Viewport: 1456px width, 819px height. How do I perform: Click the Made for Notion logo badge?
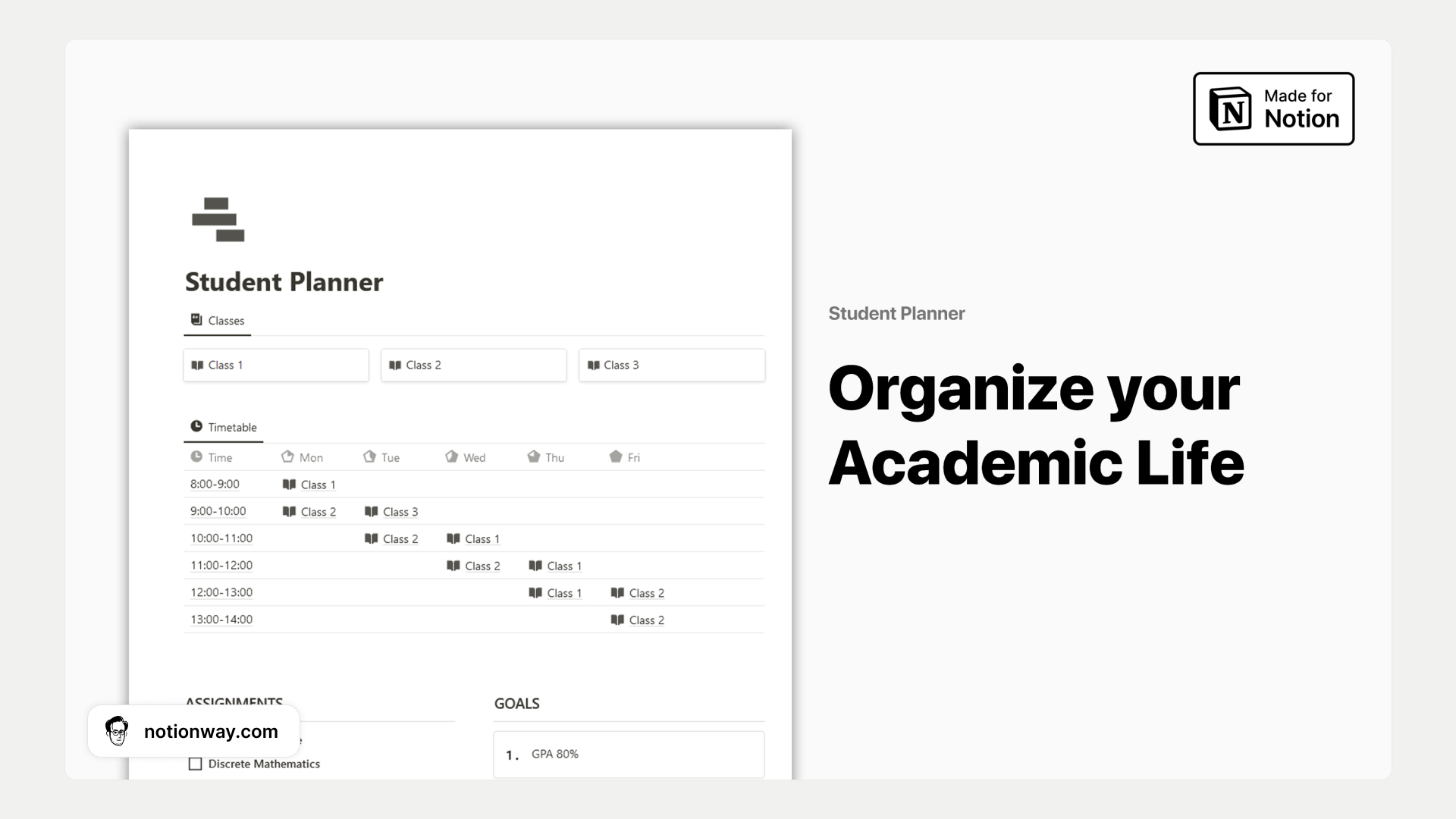[1273, 108]
